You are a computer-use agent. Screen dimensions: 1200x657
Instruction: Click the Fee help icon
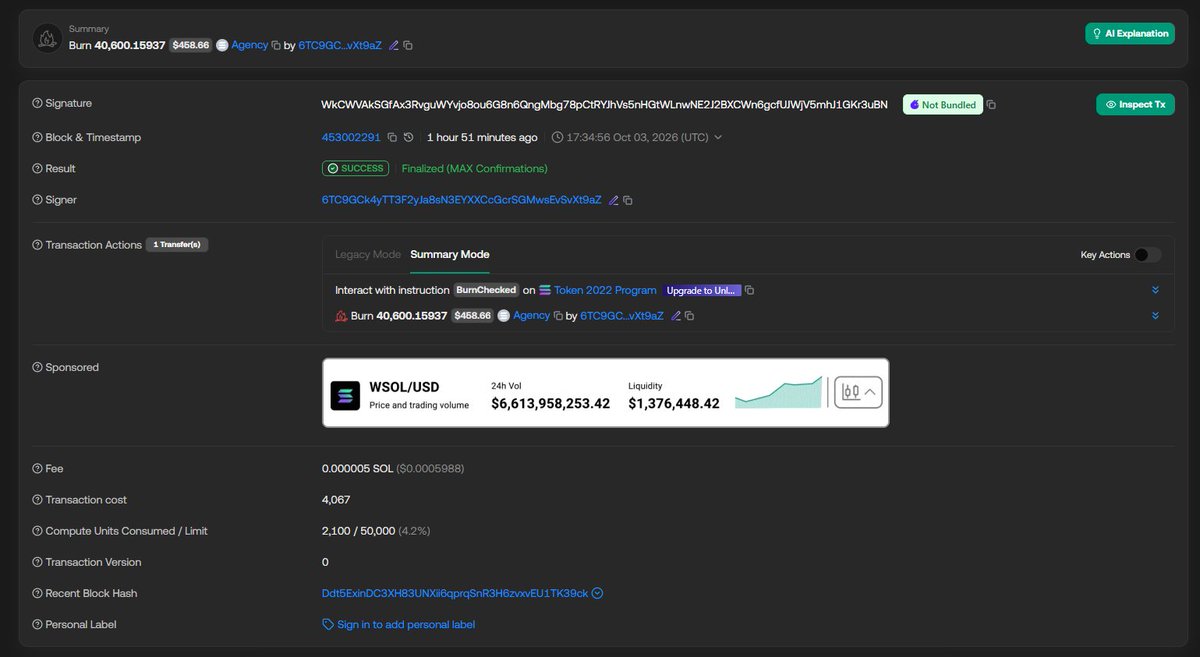pyautogui.click(x=37, y=468)
